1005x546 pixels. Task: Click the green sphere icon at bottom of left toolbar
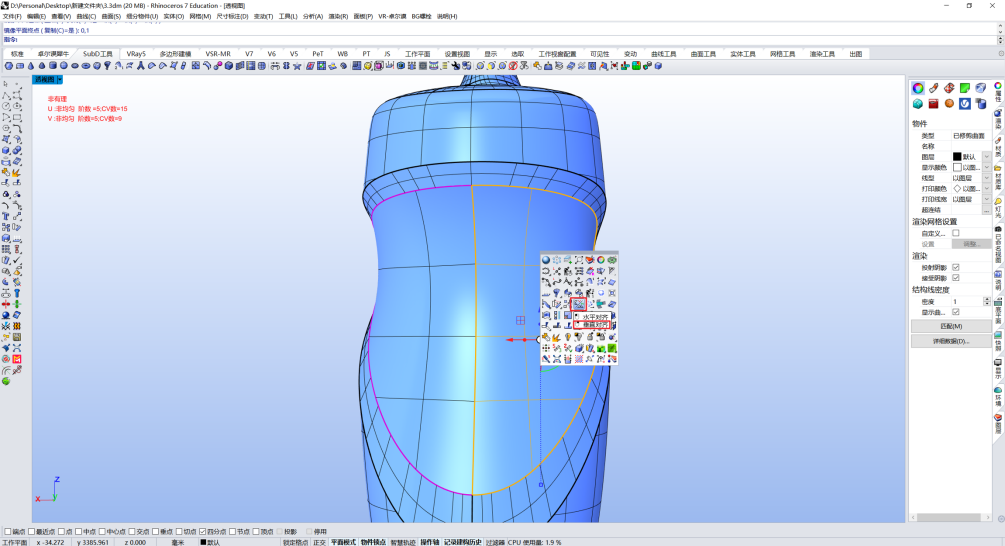(x=6, y=381)
